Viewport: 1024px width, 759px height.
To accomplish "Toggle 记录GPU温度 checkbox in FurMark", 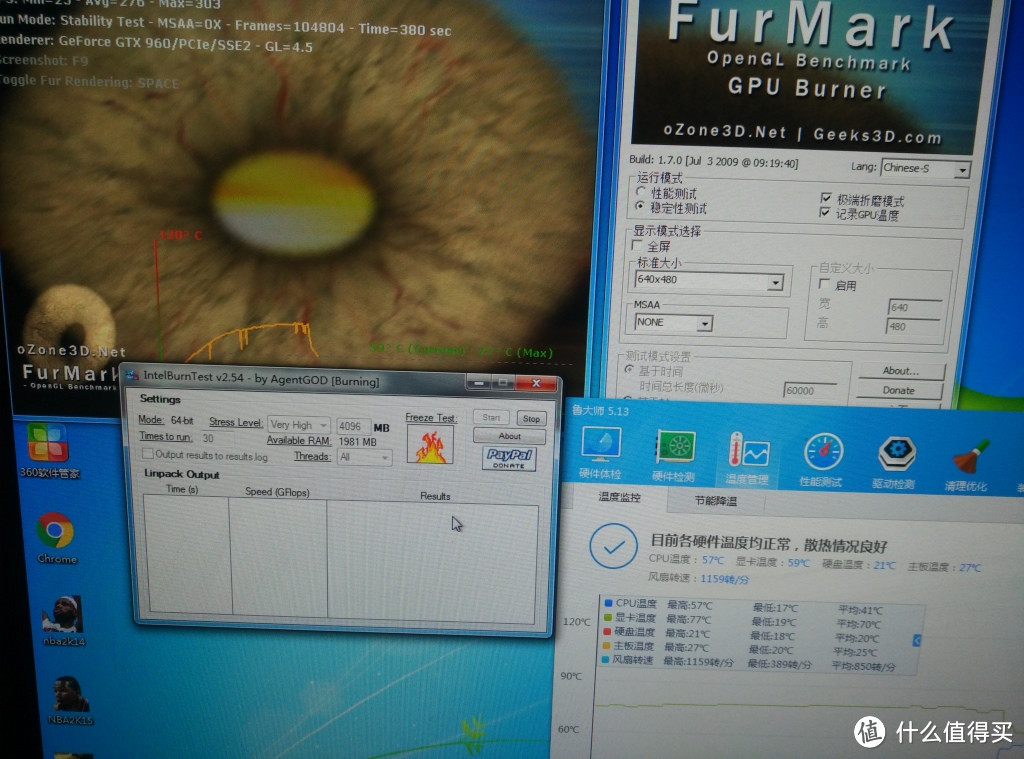I will click(x=825, y=212).
